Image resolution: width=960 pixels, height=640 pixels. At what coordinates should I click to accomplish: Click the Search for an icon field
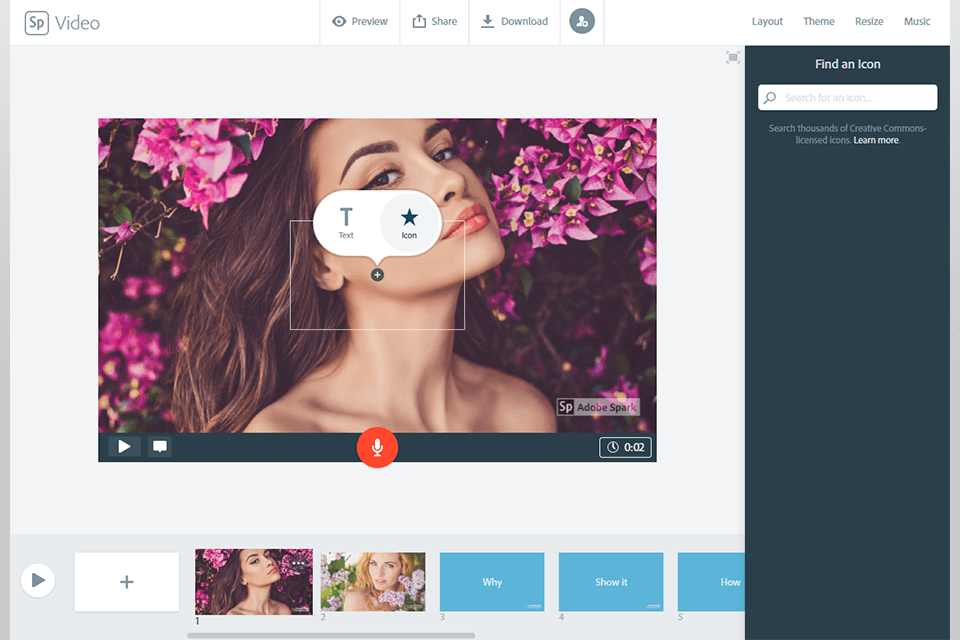pos(847,97)
